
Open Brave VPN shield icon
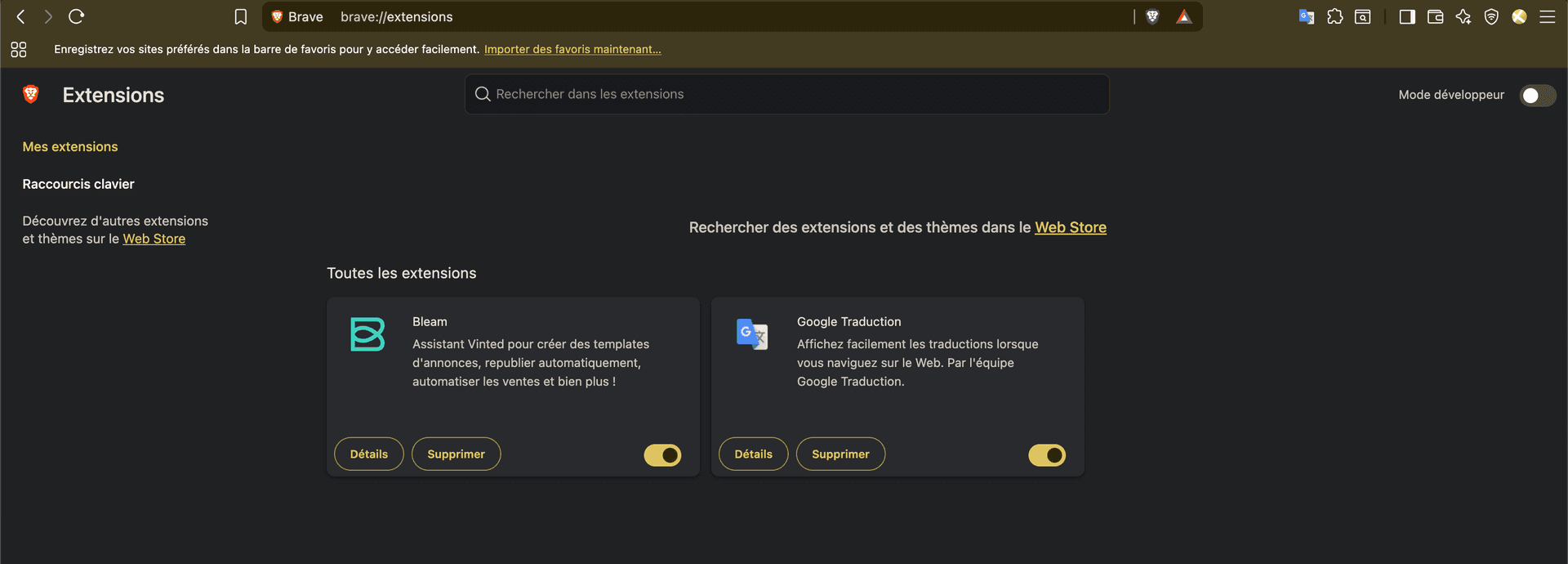(x=1491, y=16)
